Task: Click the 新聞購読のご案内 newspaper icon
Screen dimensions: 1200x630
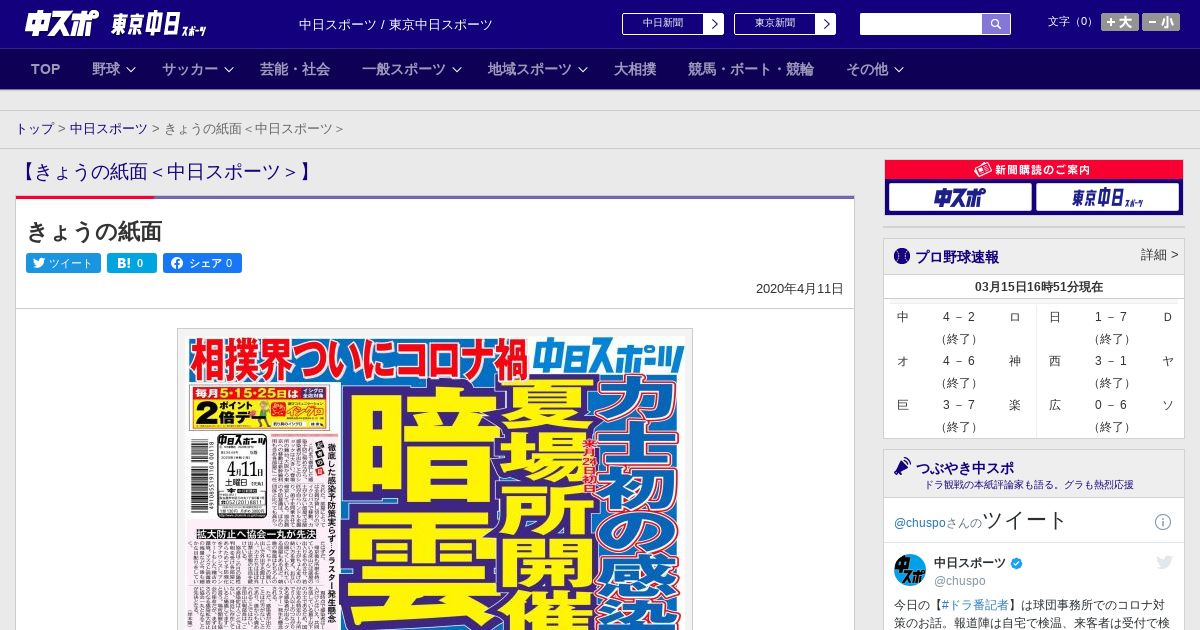Action: tap(982, 170)
